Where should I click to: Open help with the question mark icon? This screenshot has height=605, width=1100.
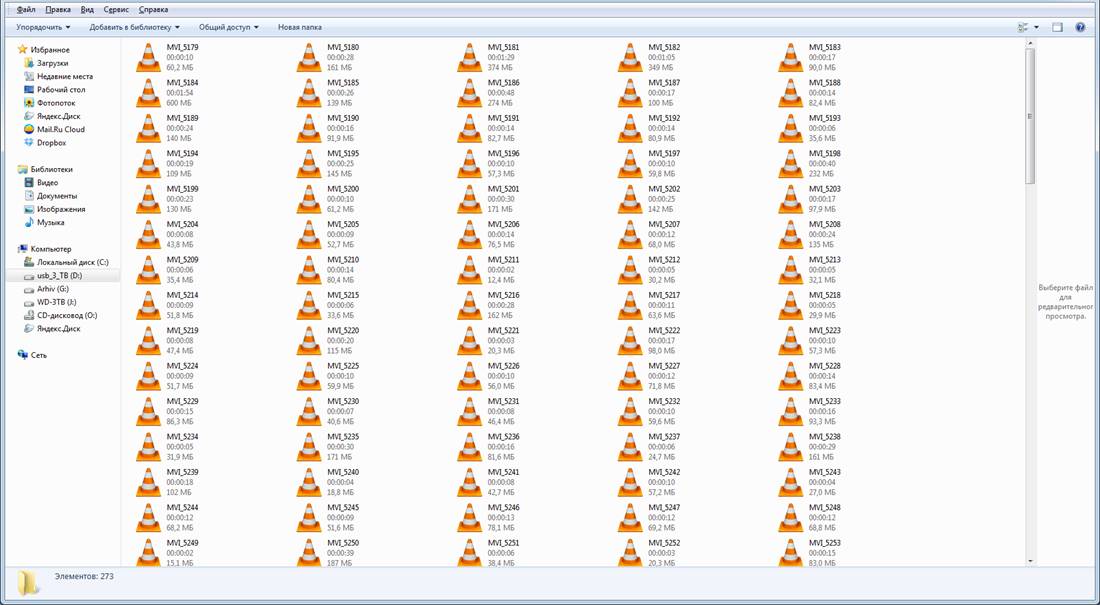1080,27
